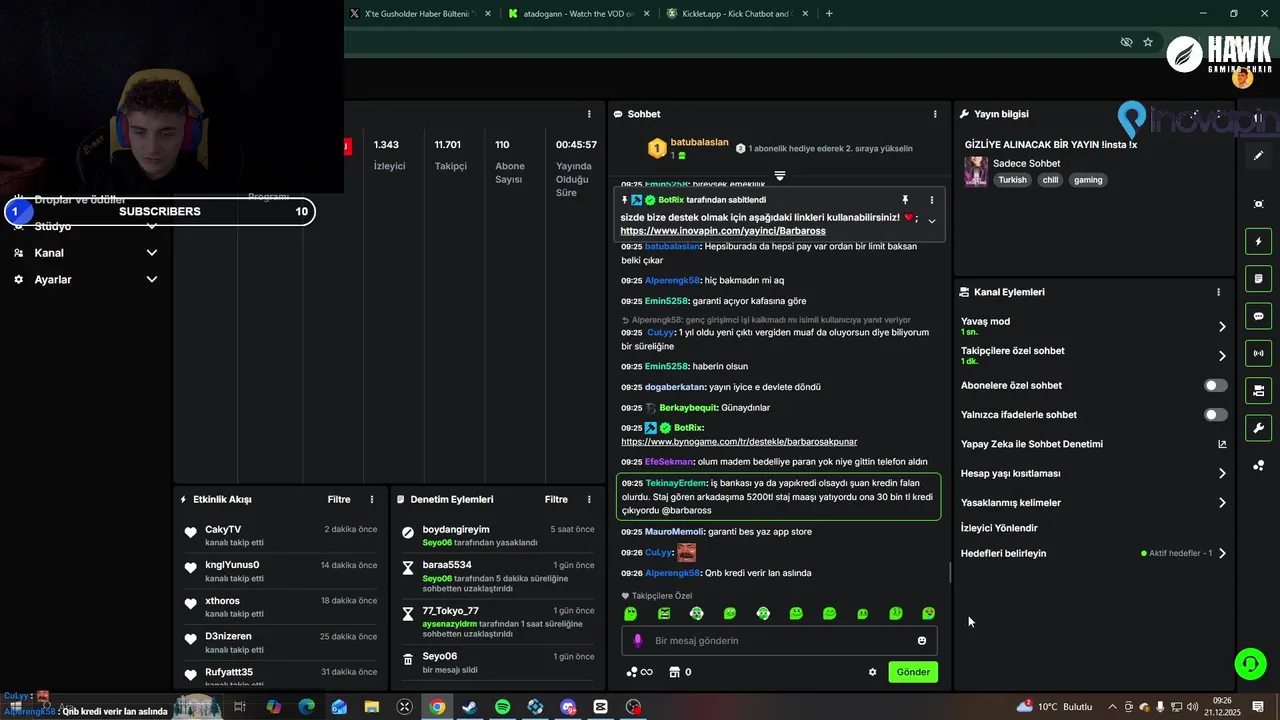Open Yapay Zeka ile Sohbet Denetimi external link
Image resolution: width=1280 pixels, height=720 pixels.
pos(1222,444)
